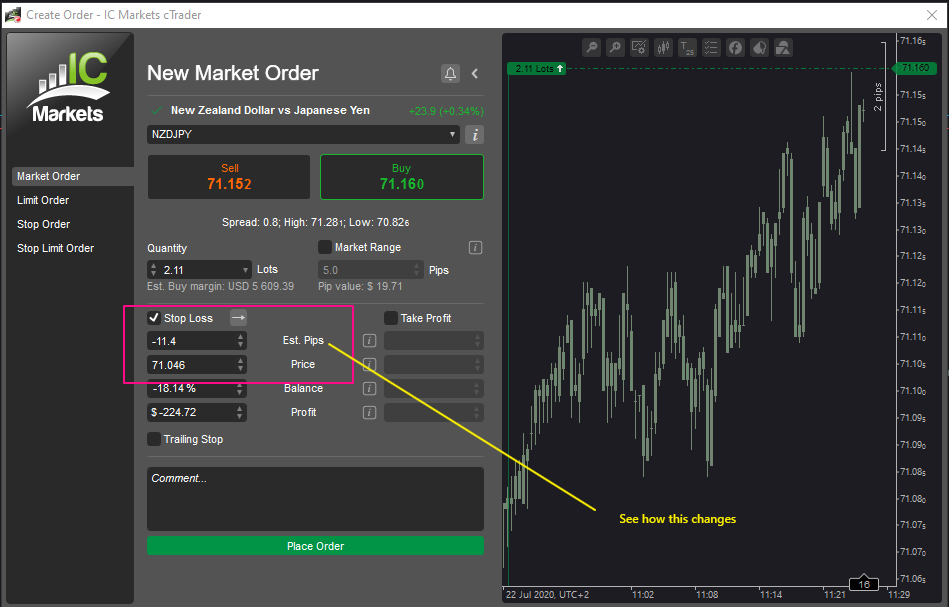Open indicators via the f icon
The image size is (949, 607).
(735, 47)
